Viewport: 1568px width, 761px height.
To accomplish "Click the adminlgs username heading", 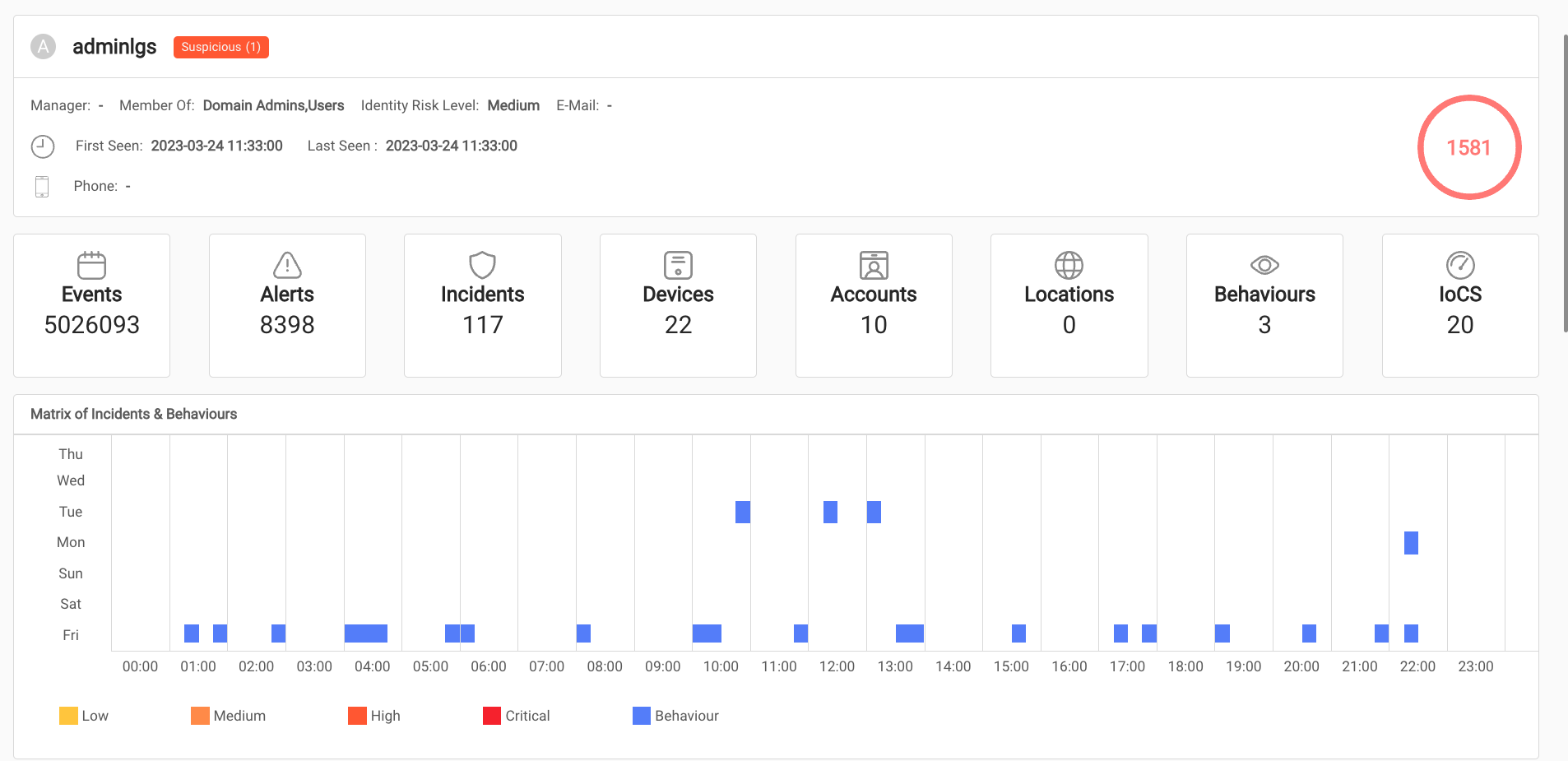I will (114, 47).
